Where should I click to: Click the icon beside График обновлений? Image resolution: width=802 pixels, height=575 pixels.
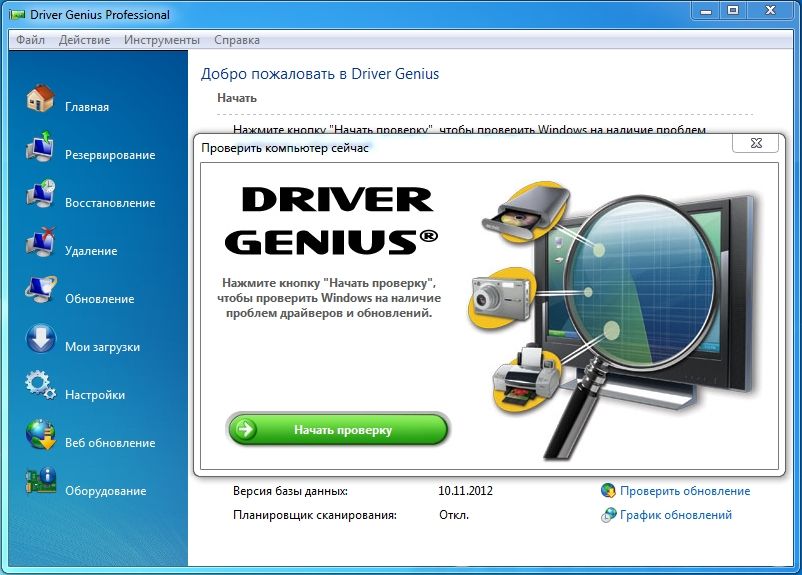(608, 515)
